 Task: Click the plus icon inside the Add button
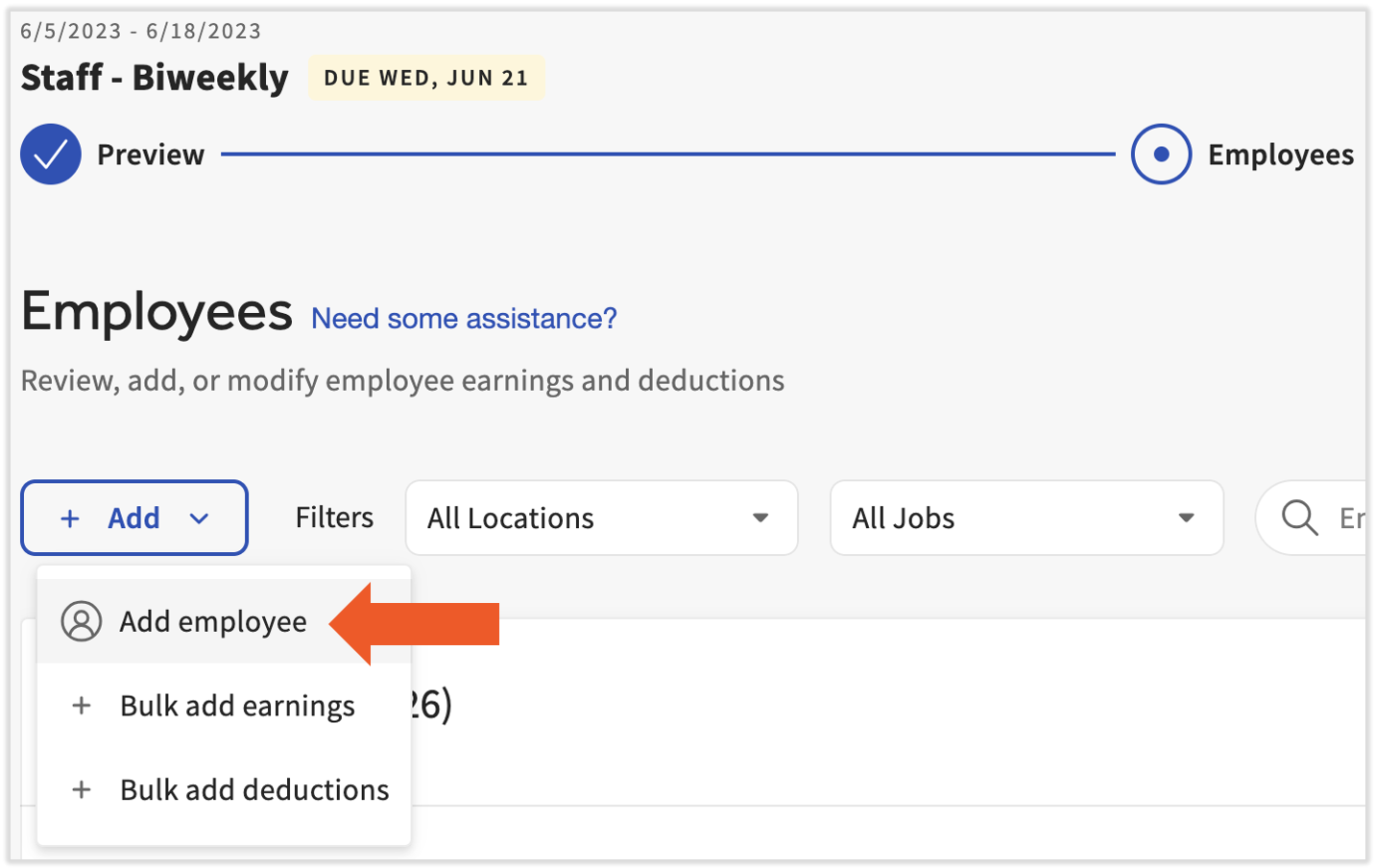[69, 518]
